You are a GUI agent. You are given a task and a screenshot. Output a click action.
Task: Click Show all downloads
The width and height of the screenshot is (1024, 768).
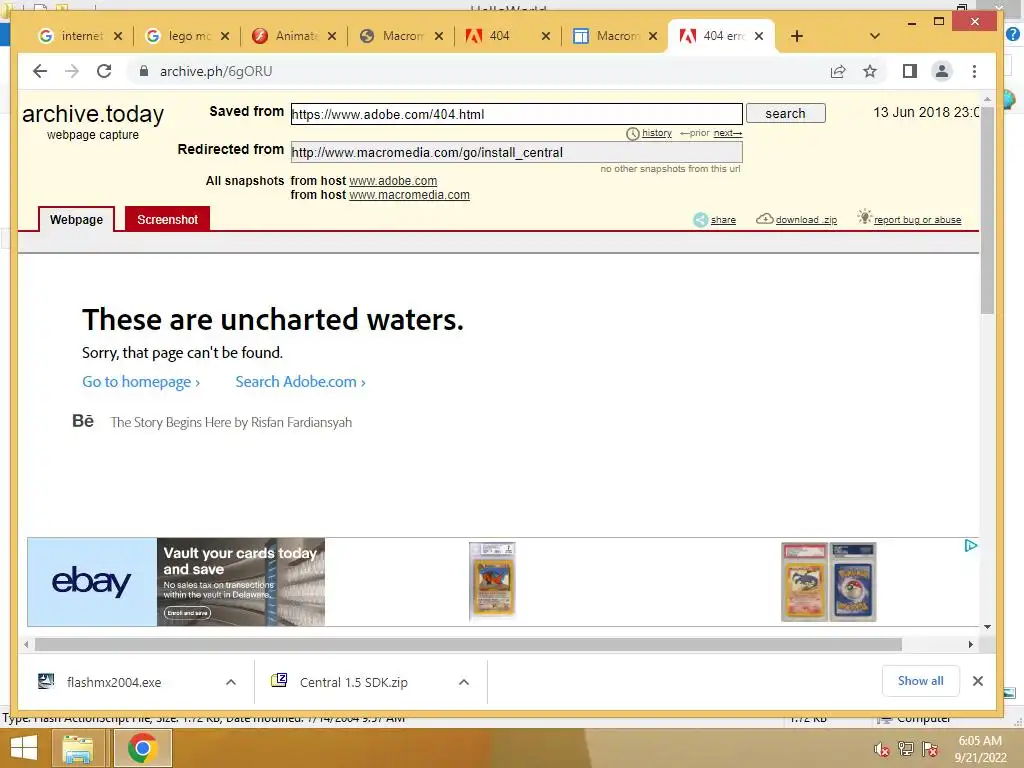tap(921, 681)
